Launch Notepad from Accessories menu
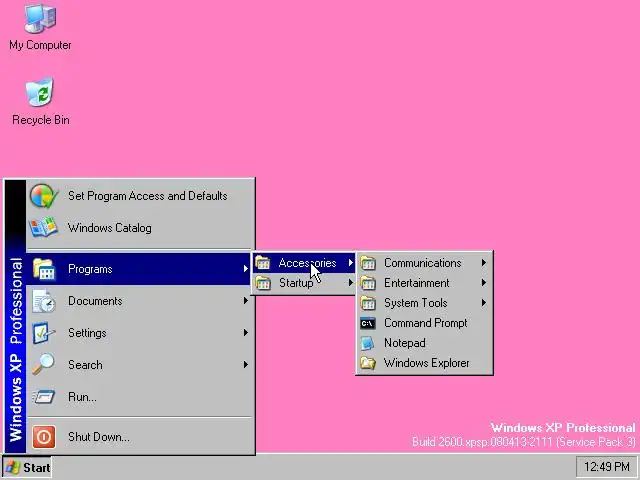640x480 pixels. coord(424,343)
